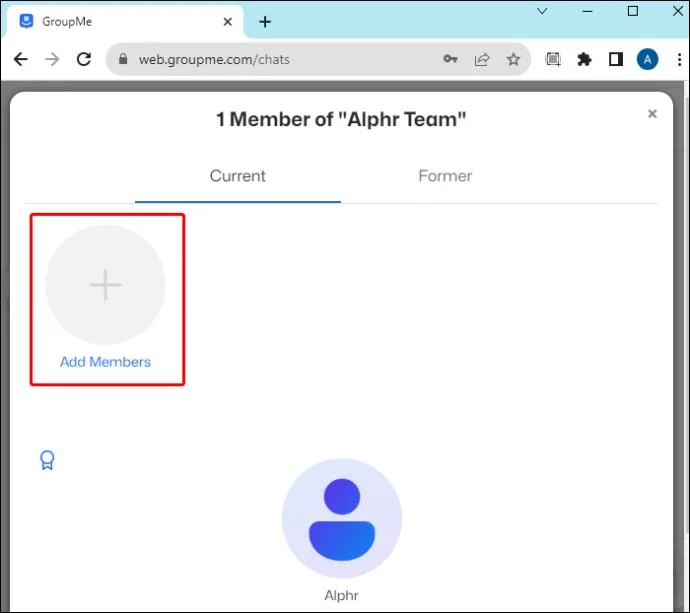Bookmark this tab with the star
The image size is (690, 613).
[513, 59]
